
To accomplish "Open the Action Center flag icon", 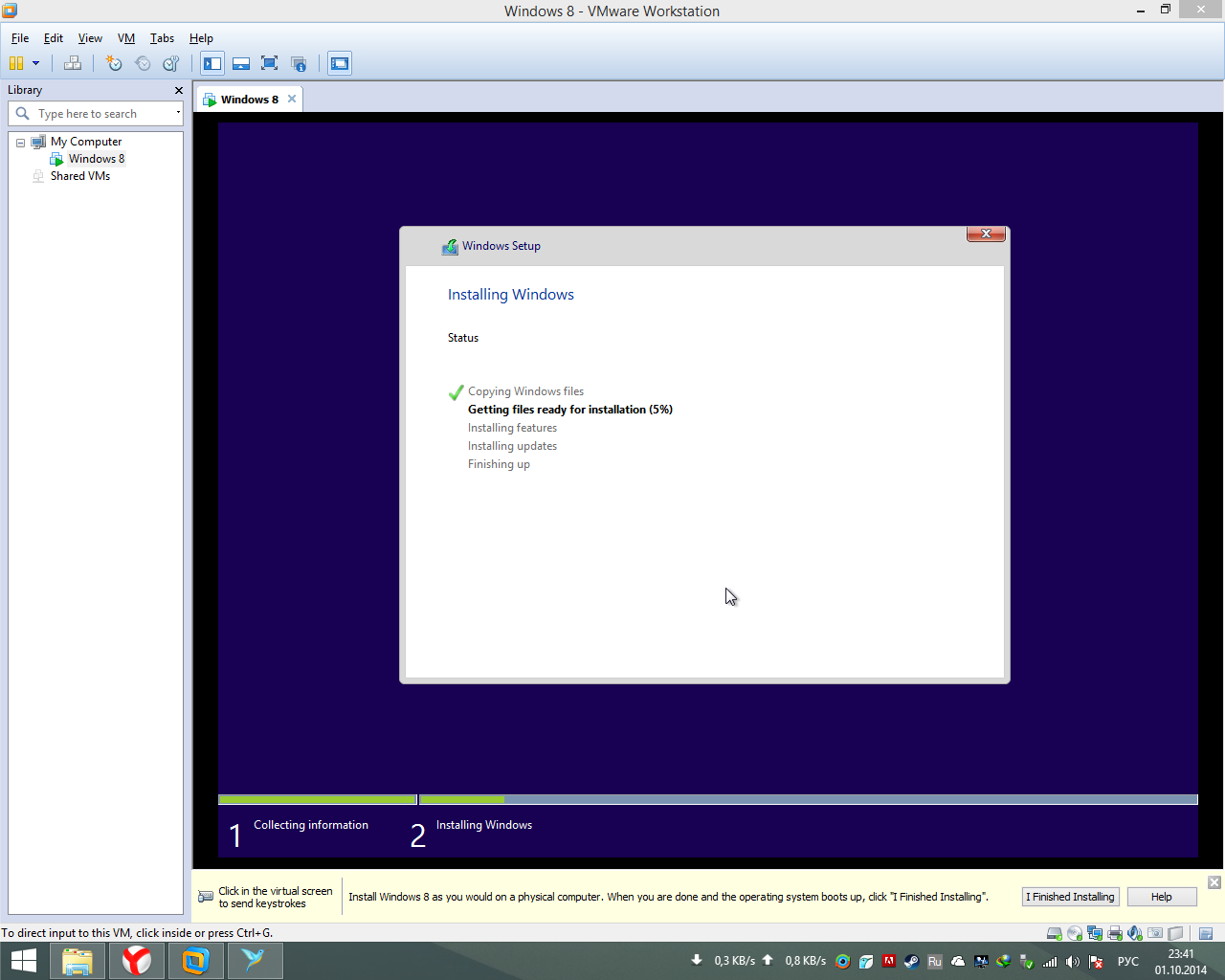I will (x=1096, y=962).
